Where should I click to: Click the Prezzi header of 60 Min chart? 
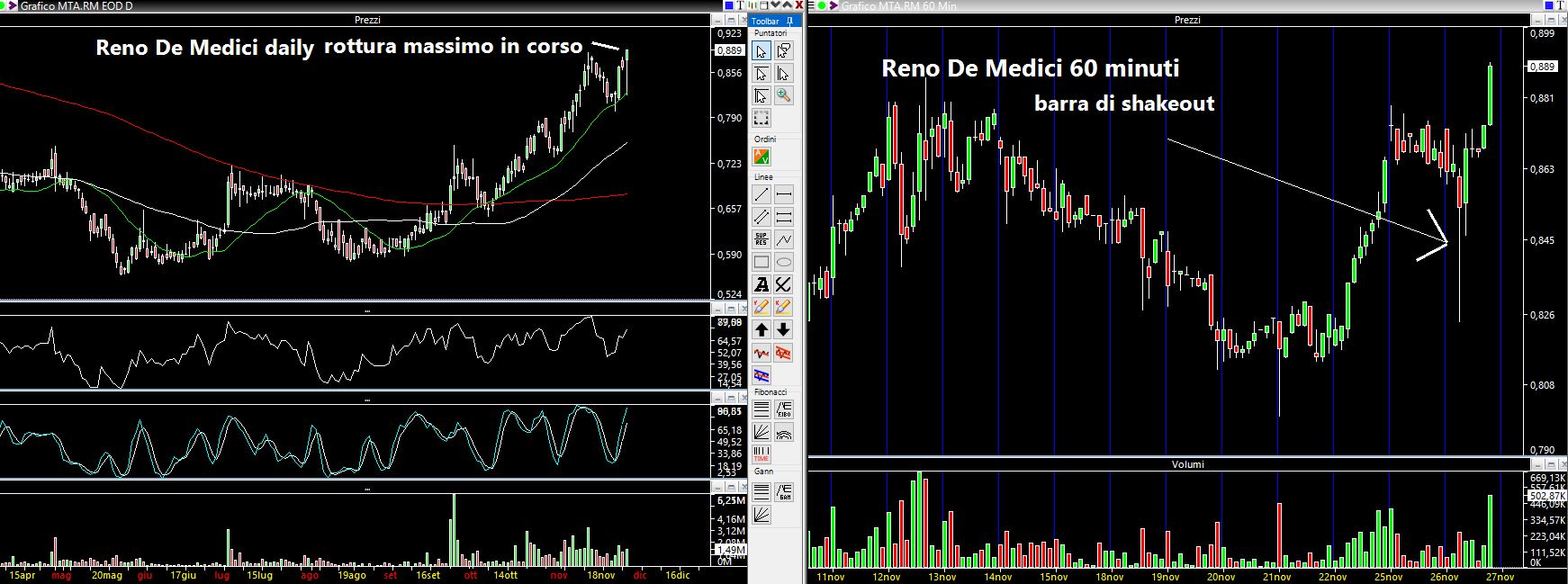pos(1187,20)
